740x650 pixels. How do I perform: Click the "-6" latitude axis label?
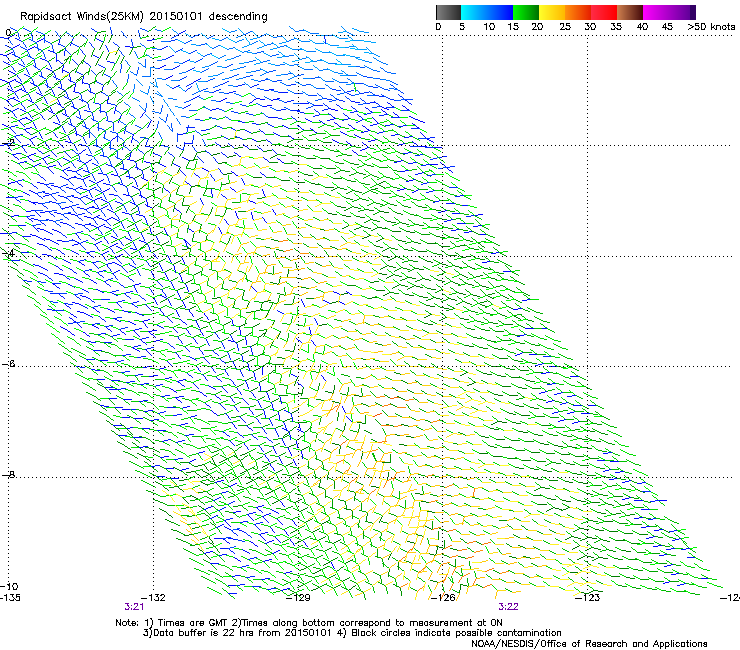point(8,364)
